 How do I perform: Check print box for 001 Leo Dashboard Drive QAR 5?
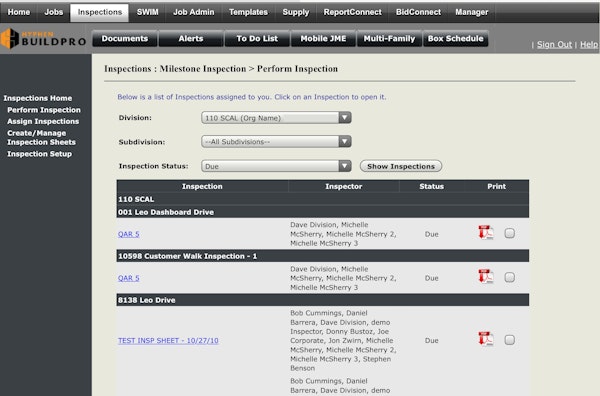[x=509, y=233]
